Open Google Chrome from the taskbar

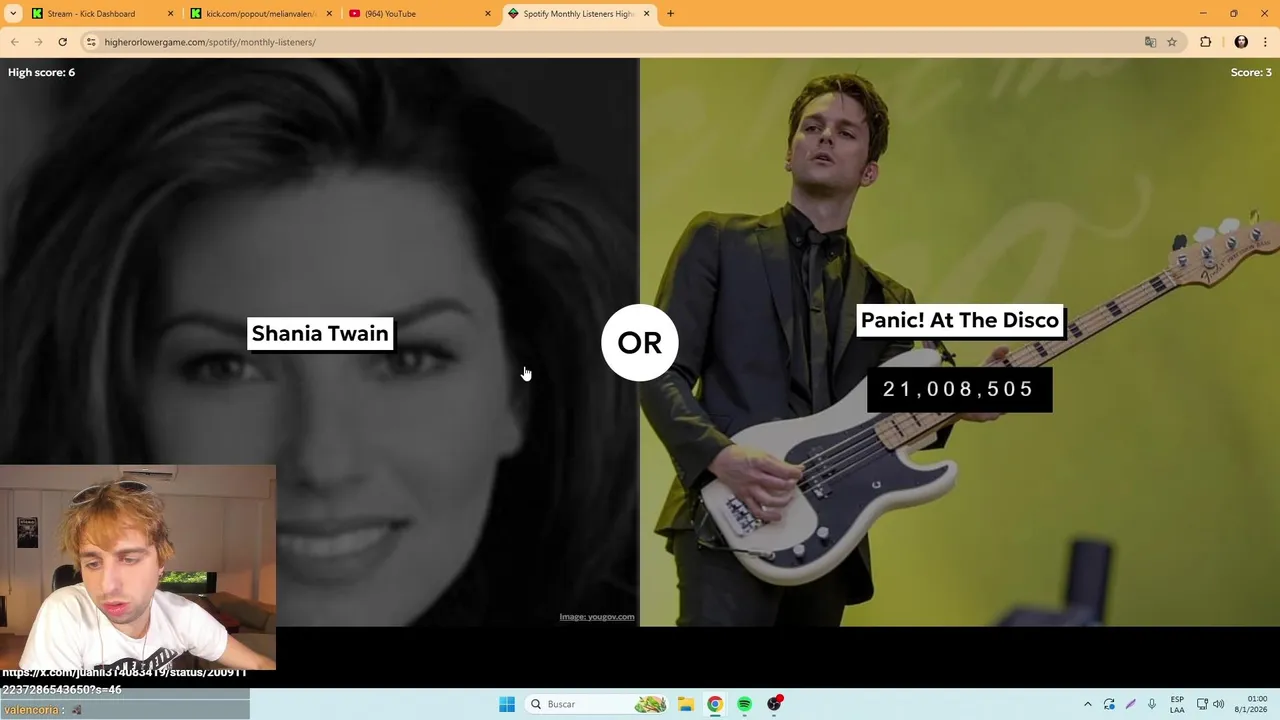click(x=715, y=704)
